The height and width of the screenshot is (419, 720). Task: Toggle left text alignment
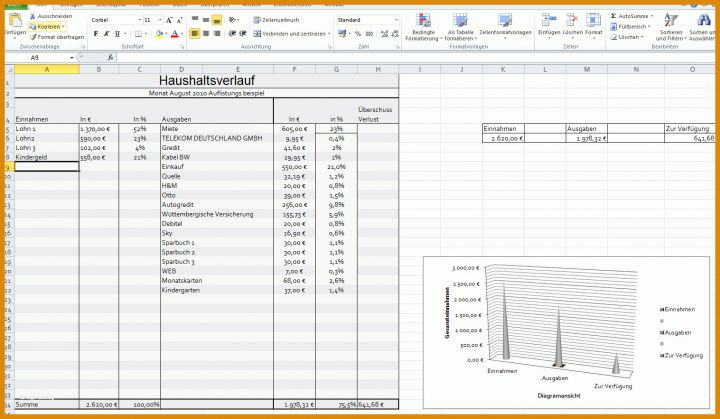195,34
